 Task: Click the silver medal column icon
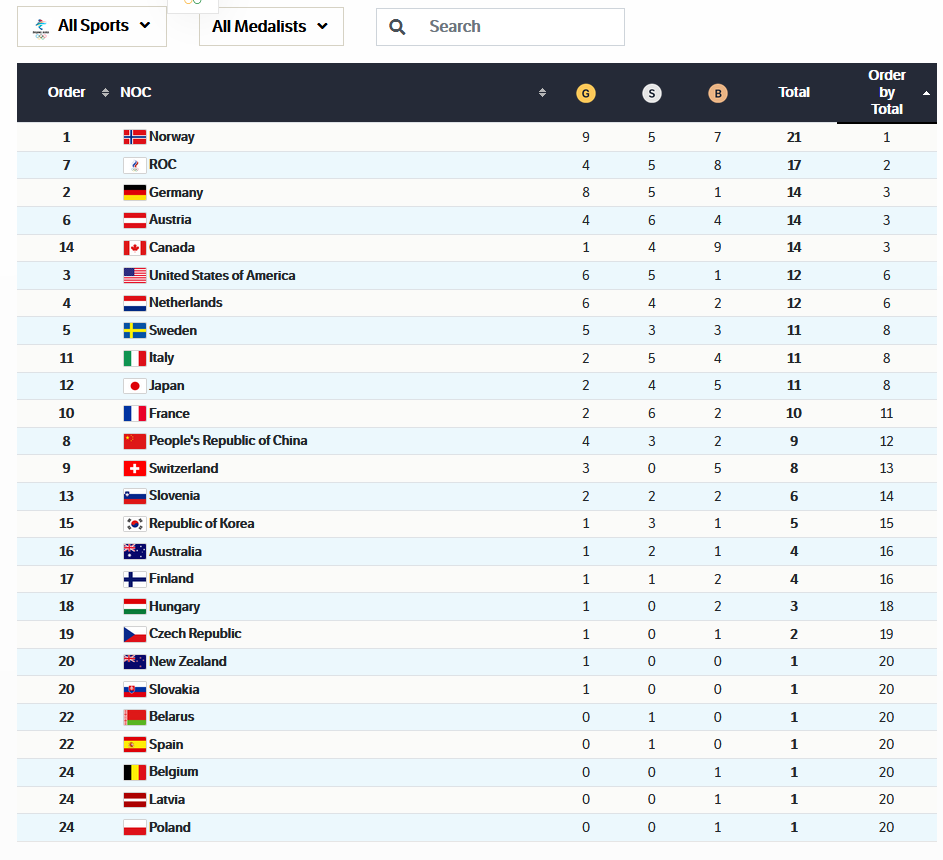pyautogui.click(x=651, y=93)
